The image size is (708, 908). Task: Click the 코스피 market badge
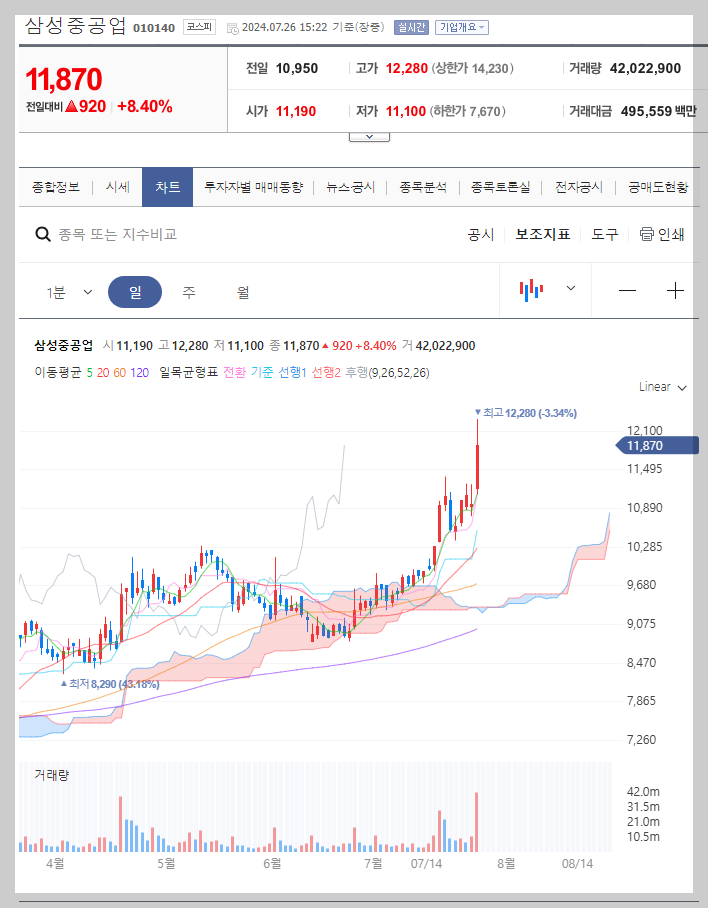(x=199, y=27)
